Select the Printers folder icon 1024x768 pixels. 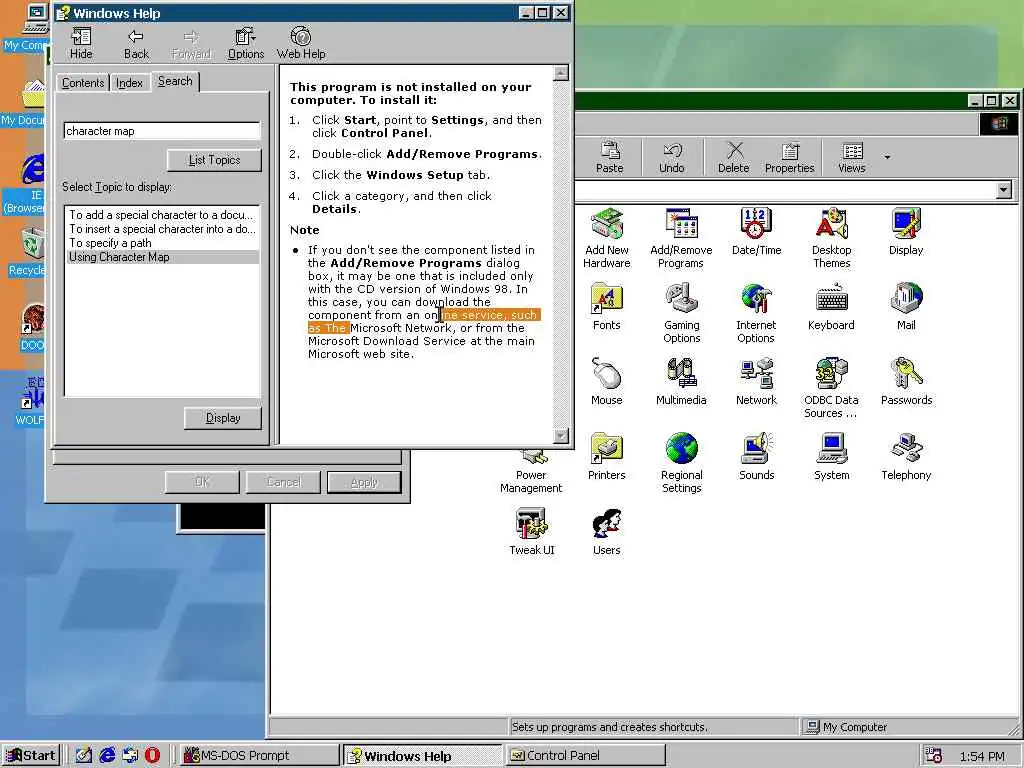click(607, 457)
